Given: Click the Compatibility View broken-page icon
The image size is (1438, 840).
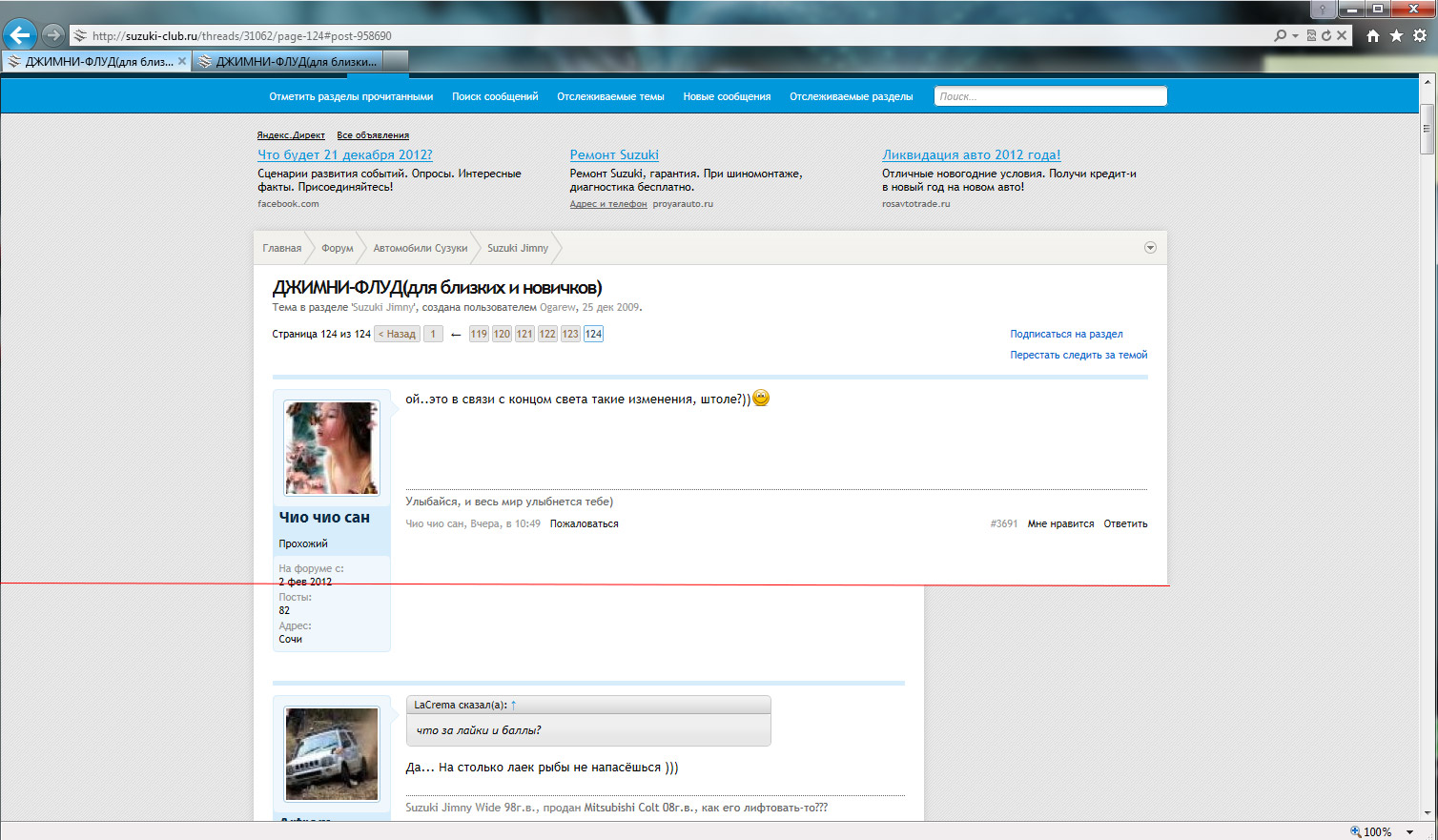Looking at the screenshot, I should [1311, 35].
